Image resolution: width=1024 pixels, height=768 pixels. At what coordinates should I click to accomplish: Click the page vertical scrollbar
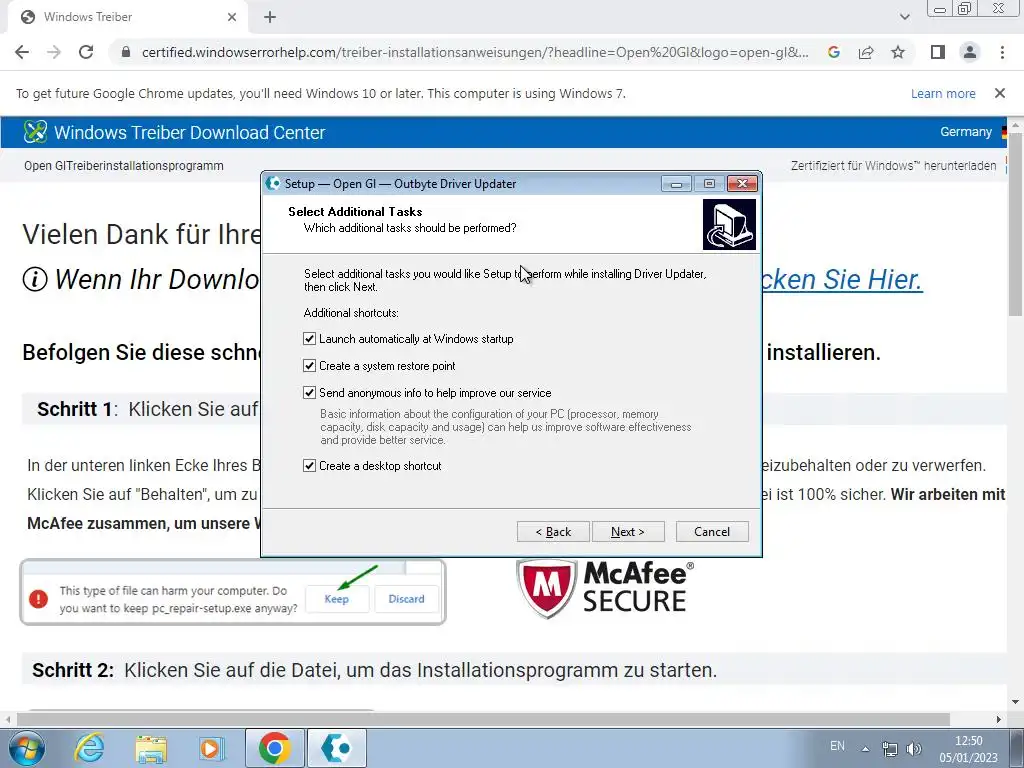[x=1016, y=225]
